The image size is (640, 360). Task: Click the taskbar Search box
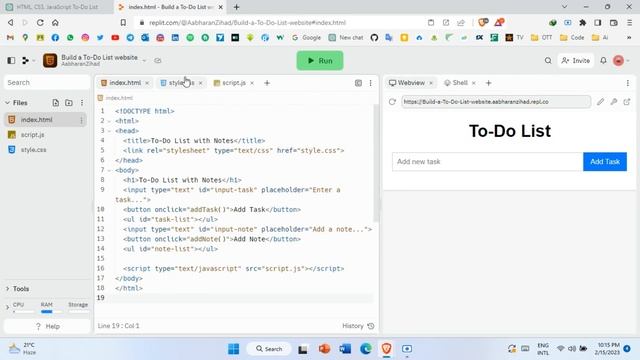click(269, 349)
